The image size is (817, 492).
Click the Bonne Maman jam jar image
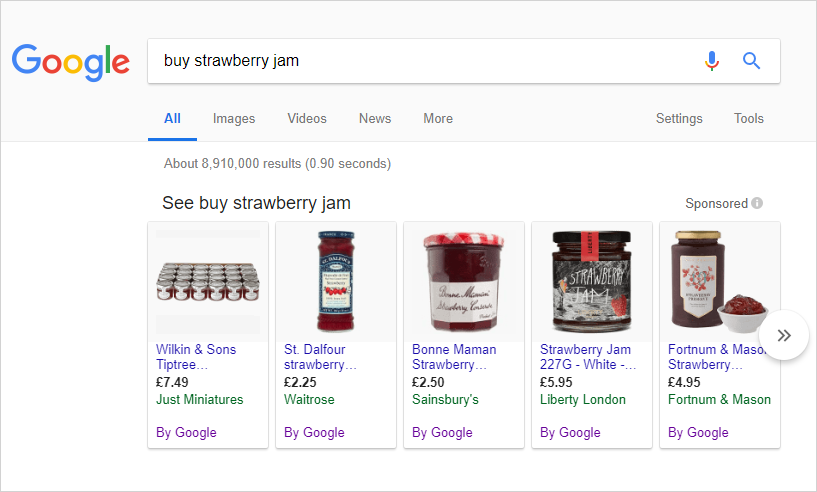coord(464,282)
